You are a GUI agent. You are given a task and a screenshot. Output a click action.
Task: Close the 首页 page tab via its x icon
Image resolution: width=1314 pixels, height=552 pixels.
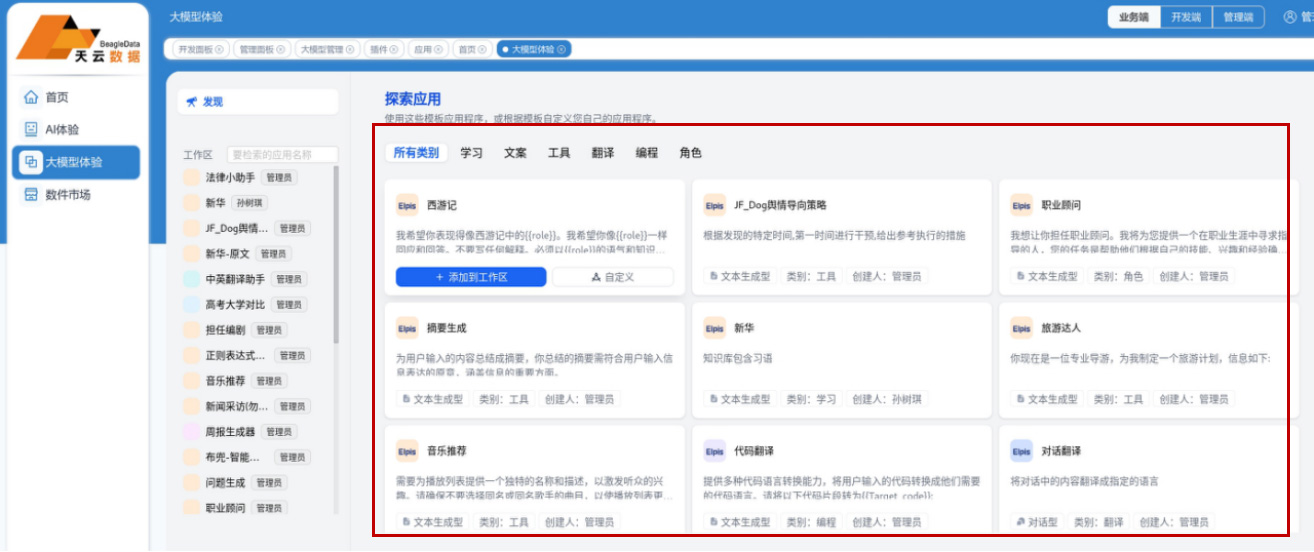[483, 49]
